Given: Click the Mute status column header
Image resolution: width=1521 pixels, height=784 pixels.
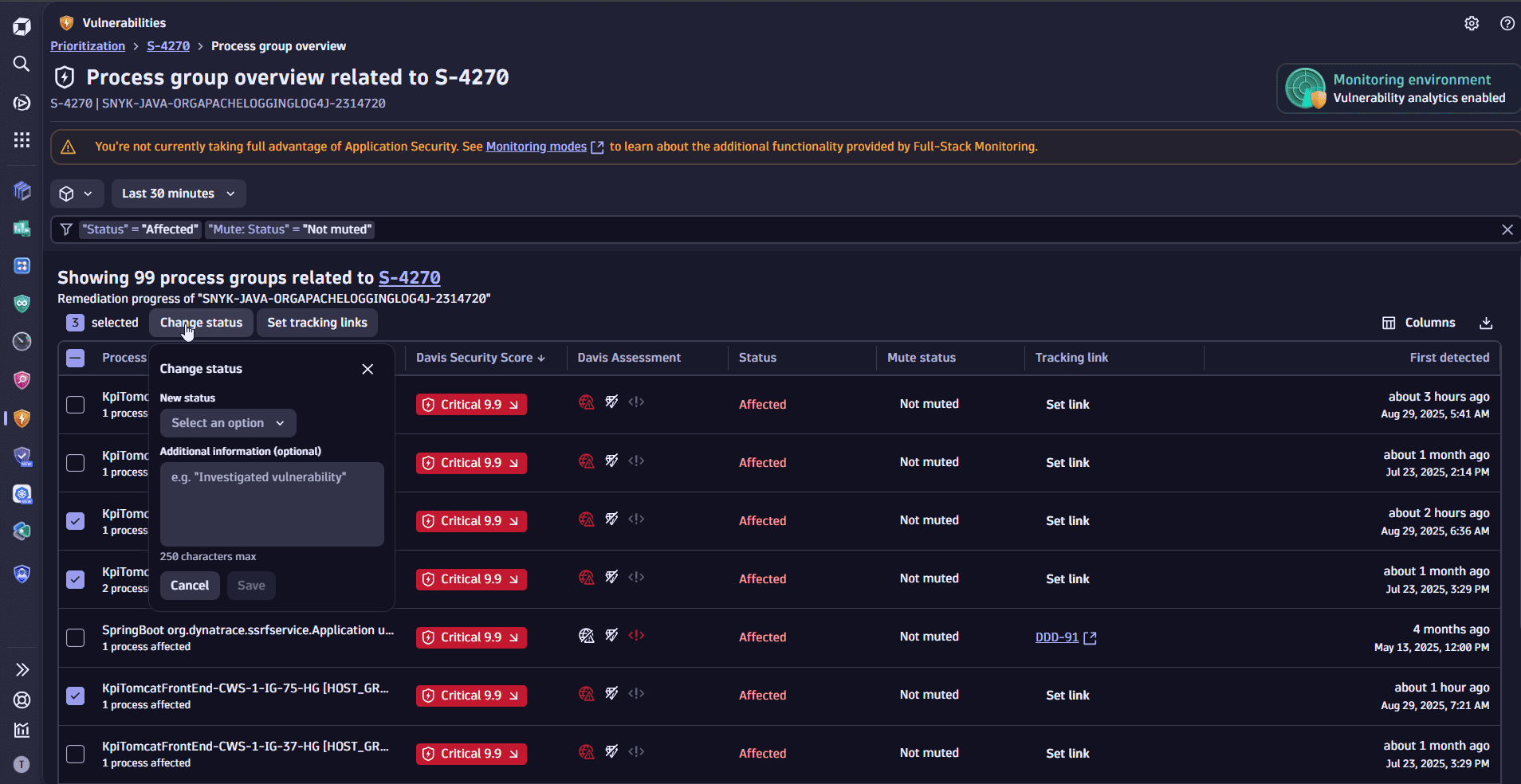Looking at the screenshot, I should [922, 358].
